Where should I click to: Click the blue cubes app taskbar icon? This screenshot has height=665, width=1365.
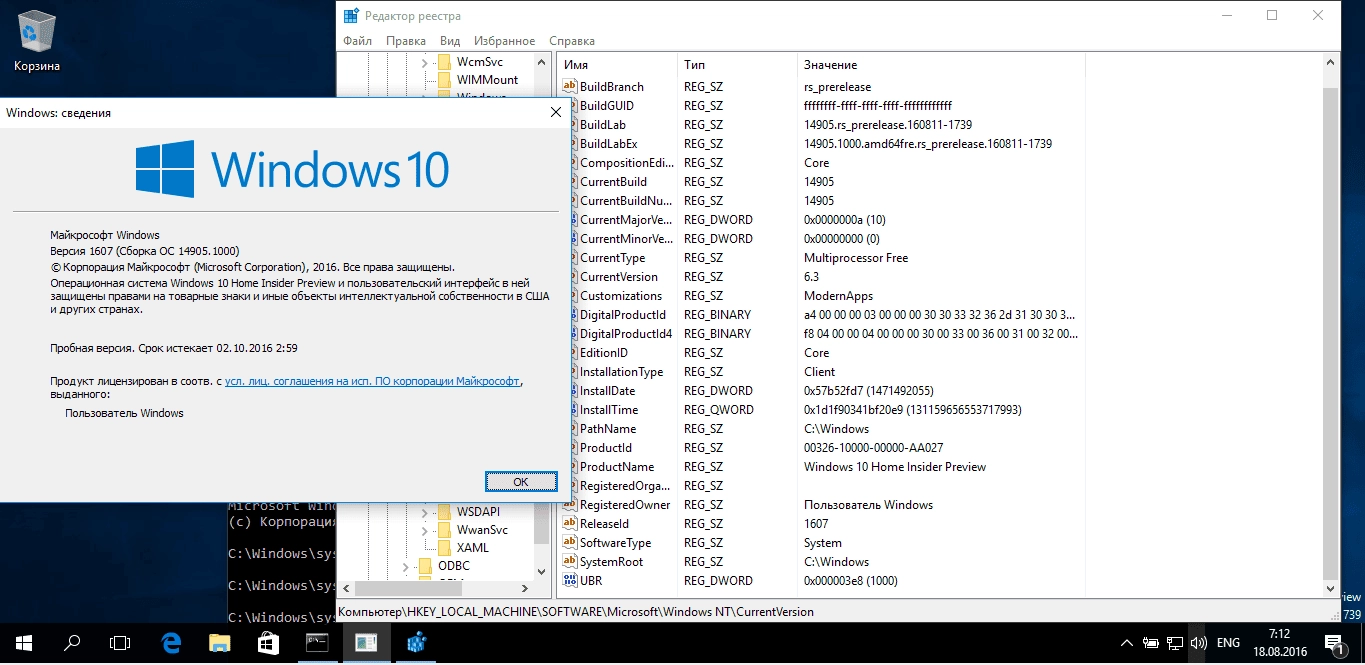coord(415,643)
